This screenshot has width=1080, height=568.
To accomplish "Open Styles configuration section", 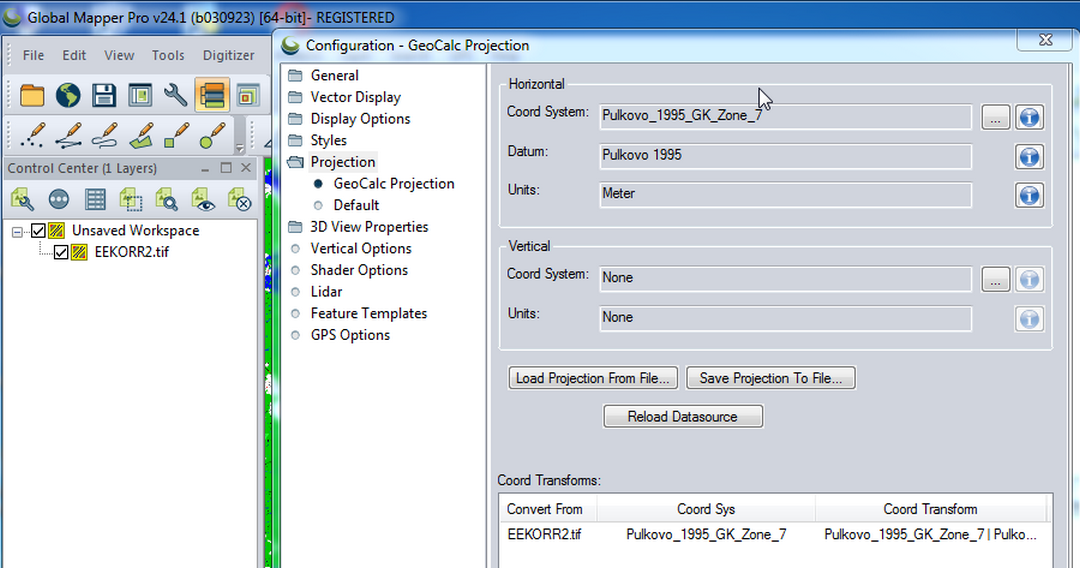I will click(x=329, y=140).
